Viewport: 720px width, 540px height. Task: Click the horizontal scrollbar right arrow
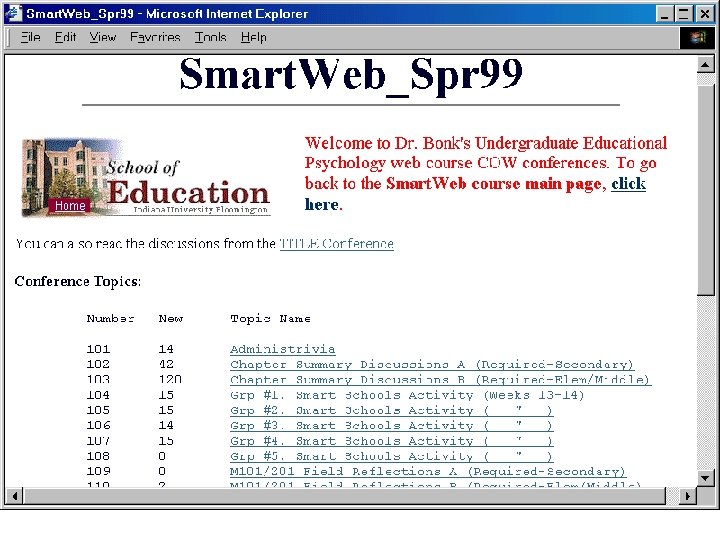point(687,496)
